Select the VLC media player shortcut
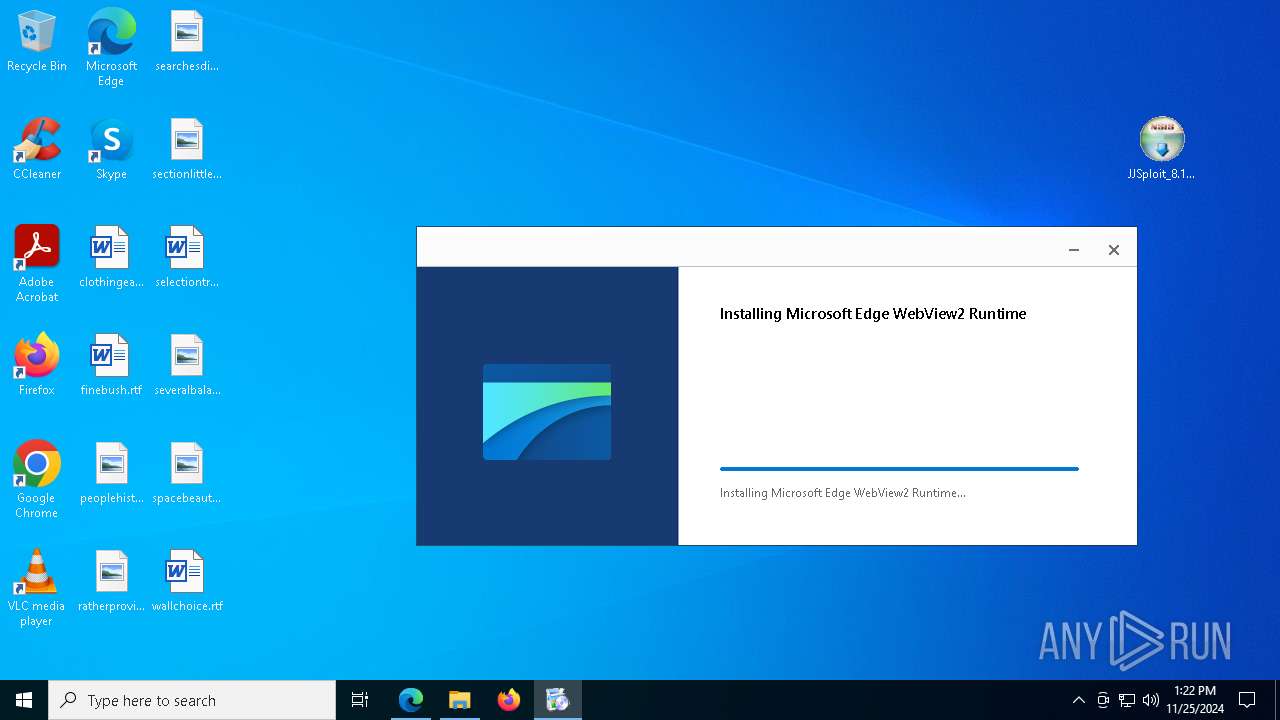Image resolution: width=1280 pixels, height=720 pixels. [x=37, y=588]
